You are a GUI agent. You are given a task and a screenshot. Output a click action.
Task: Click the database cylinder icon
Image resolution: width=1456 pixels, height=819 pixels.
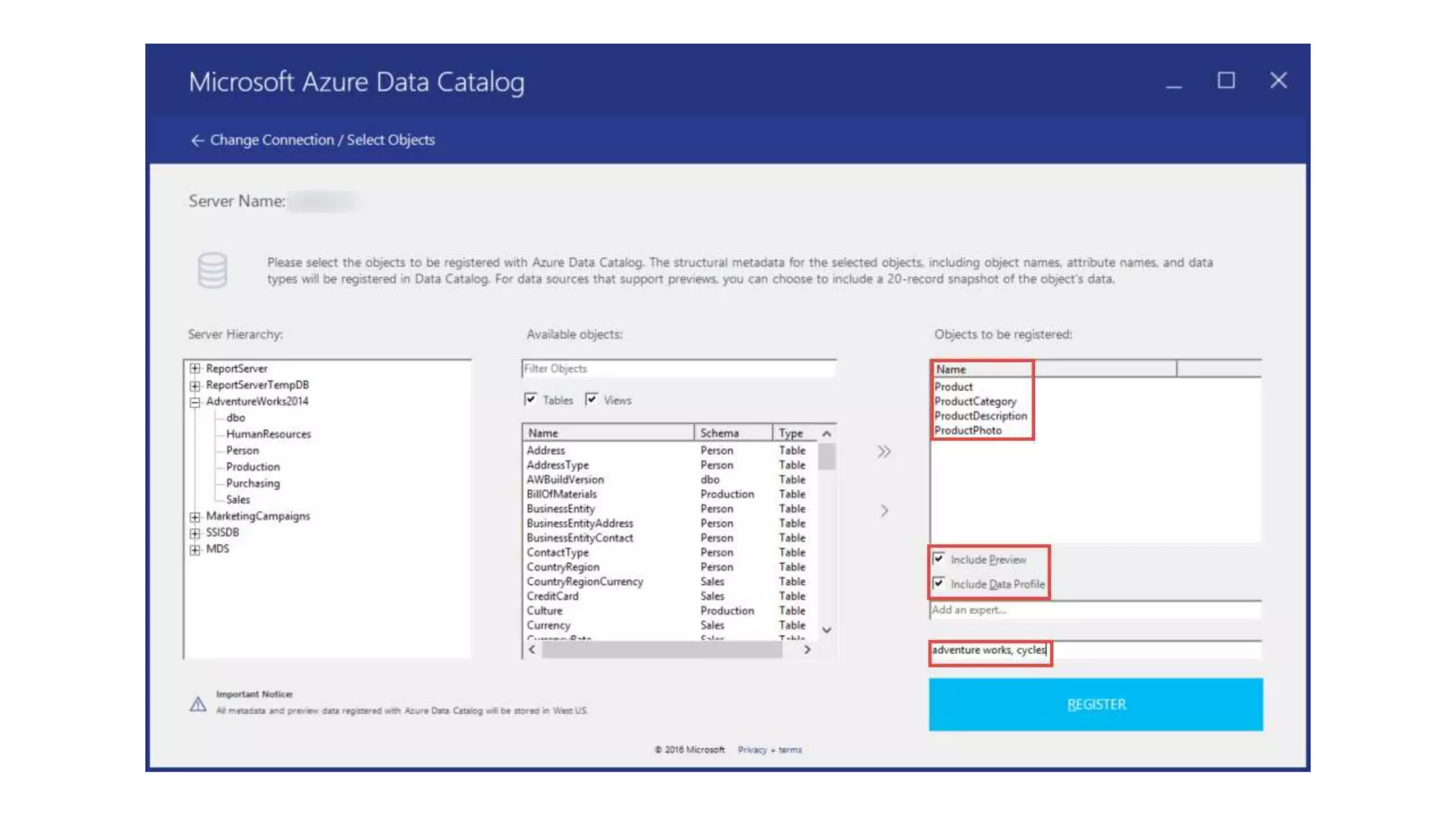tap(212, 270)
